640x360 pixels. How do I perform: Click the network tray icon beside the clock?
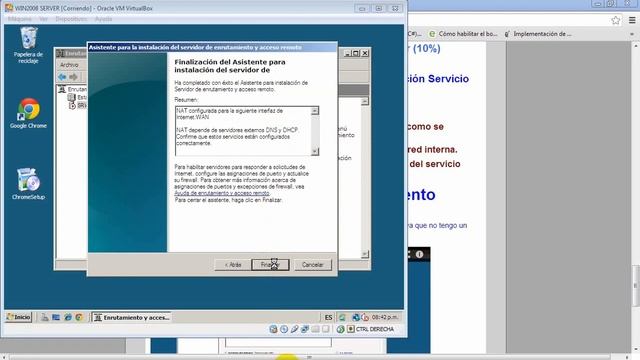pos(356,317)
